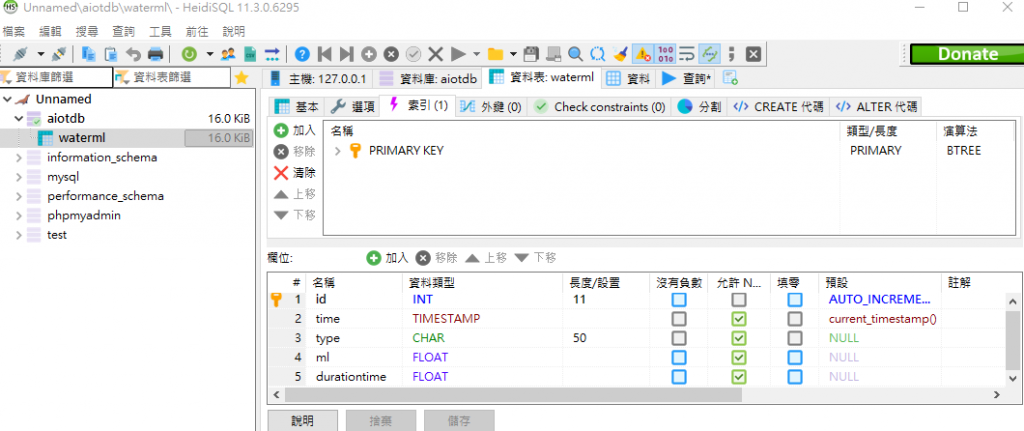Toggle zerofill checkbox for ml column
The height and width of the screenshot is (431, 1024).
point(794,358)
